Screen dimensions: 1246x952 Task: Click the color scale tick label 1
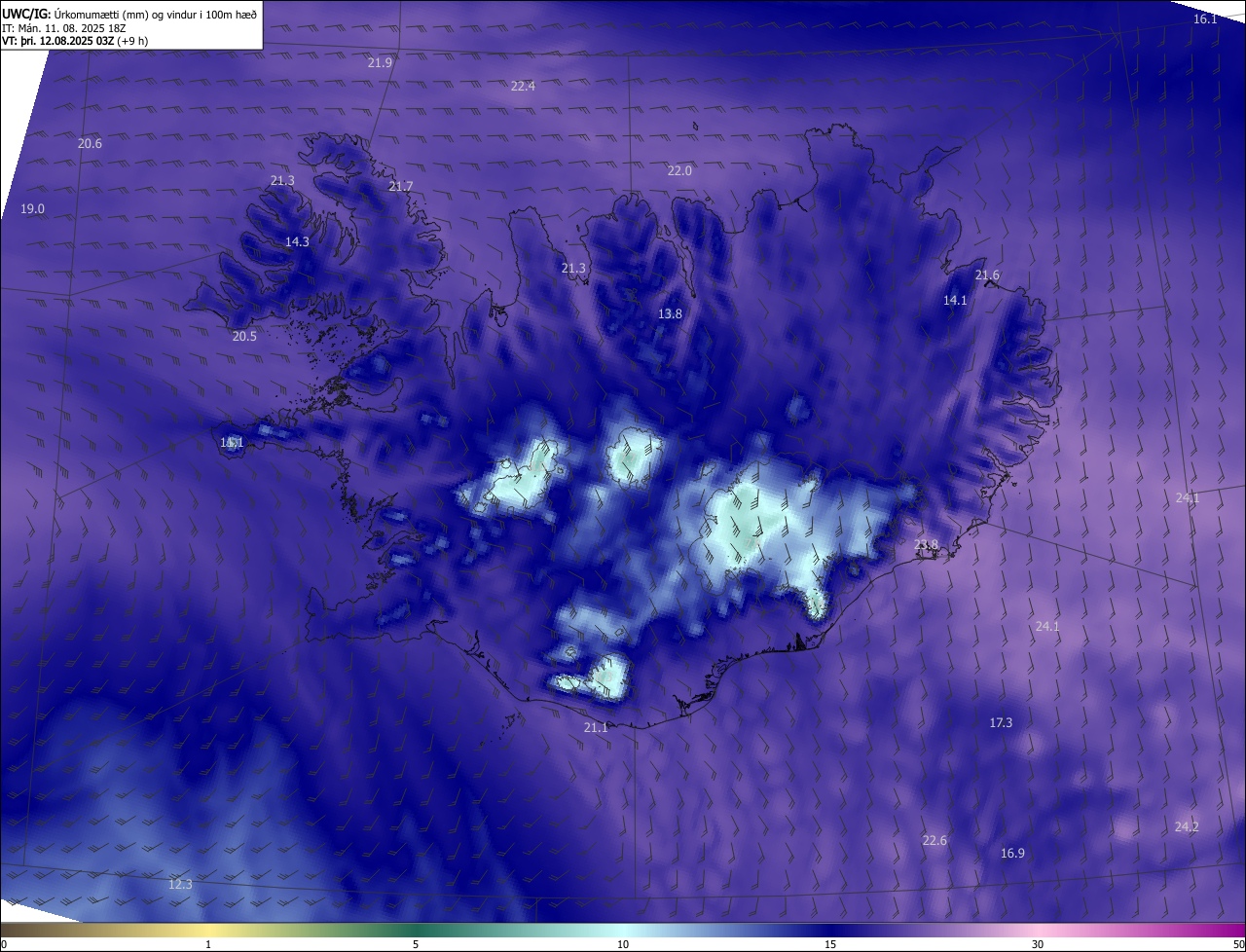coord(208,944)
